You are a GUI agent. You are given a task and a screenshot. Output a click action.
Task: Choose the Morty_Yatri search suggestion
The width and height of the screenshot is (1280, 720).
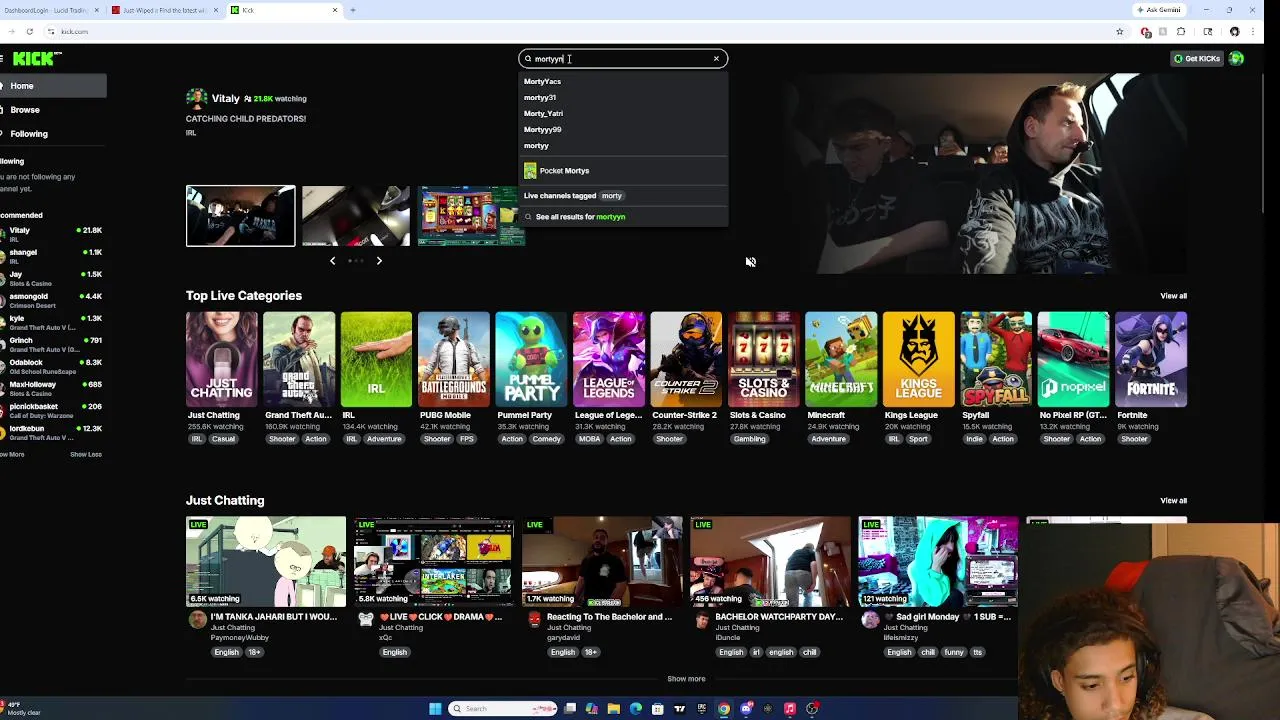point(623,114)
